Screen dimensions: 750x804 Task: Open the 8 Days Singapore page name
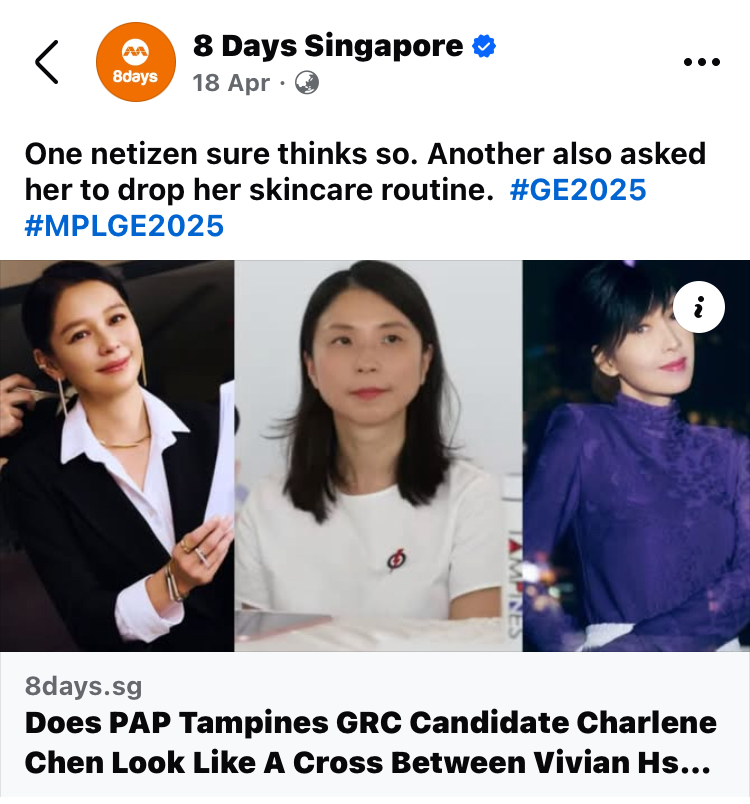pos(328,46)
